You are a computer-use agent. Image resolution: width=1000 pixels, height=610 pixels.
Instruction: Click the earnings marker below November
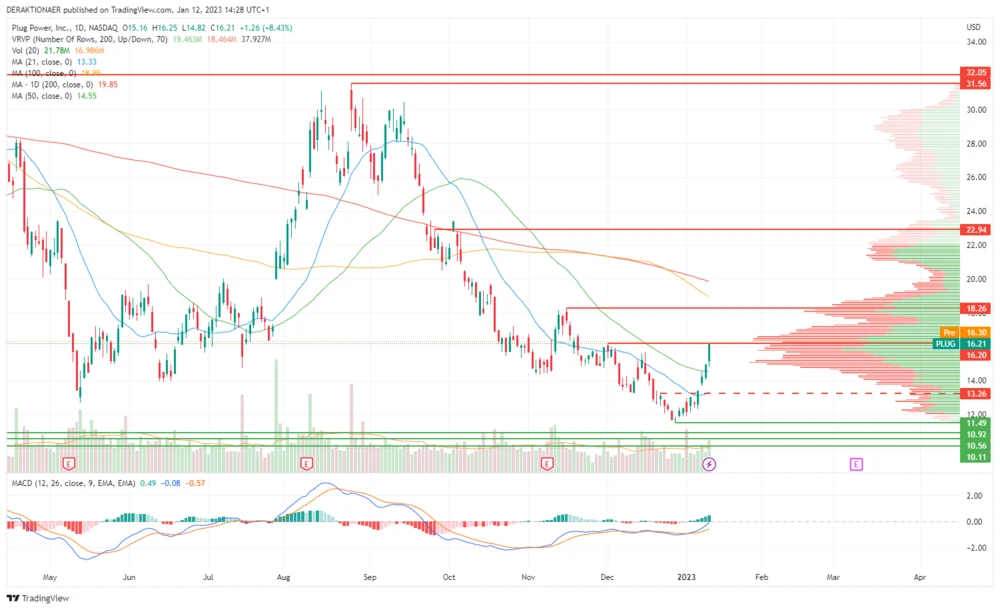[547, 464]
